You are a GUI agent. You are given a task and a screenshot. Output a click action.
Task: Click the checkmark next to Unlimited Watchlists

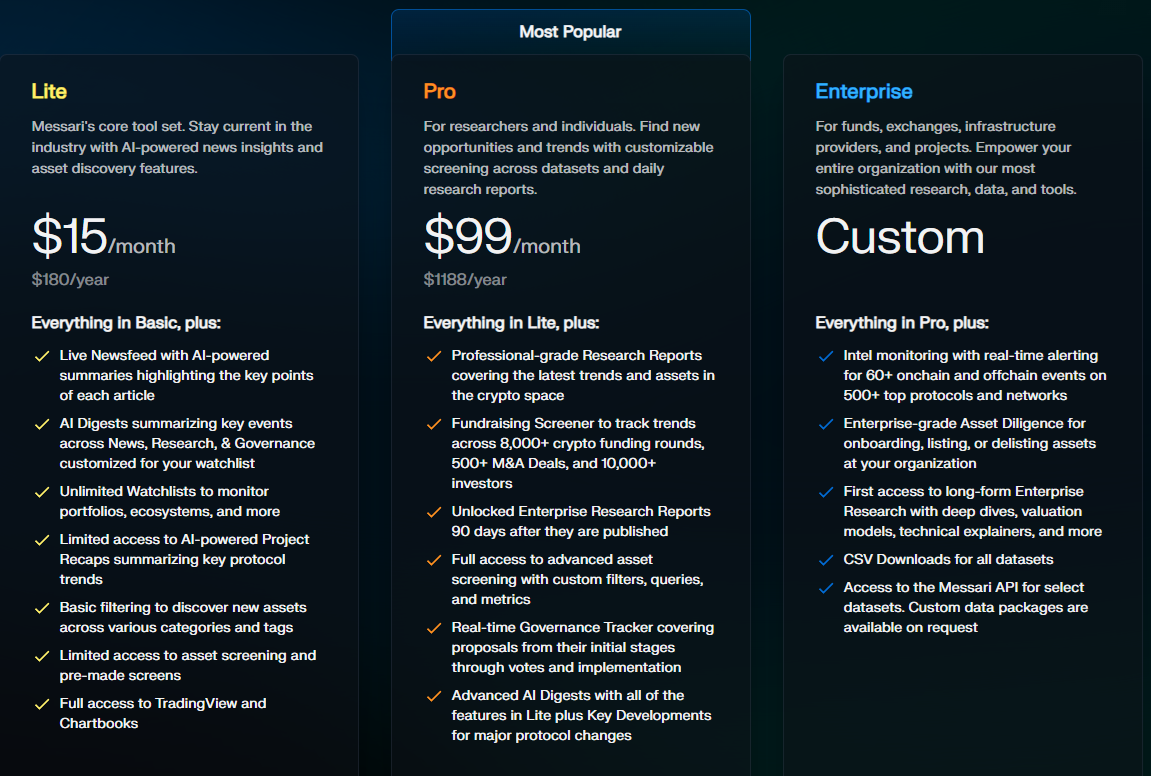pos(41,492)
